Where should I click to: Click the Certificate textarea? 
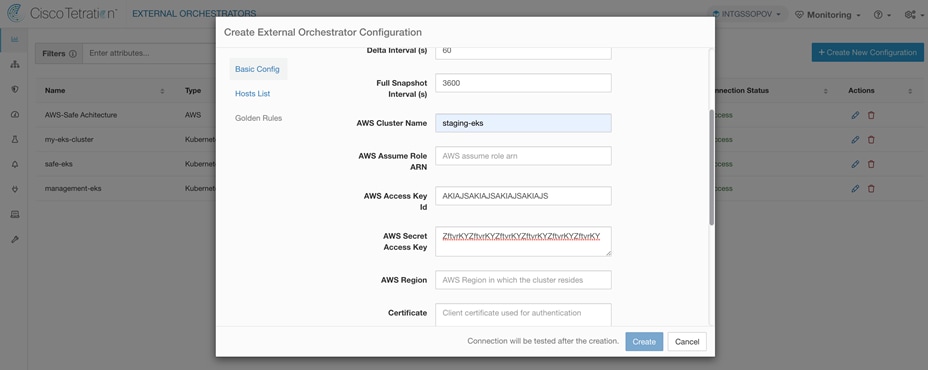tap(523, 315)
